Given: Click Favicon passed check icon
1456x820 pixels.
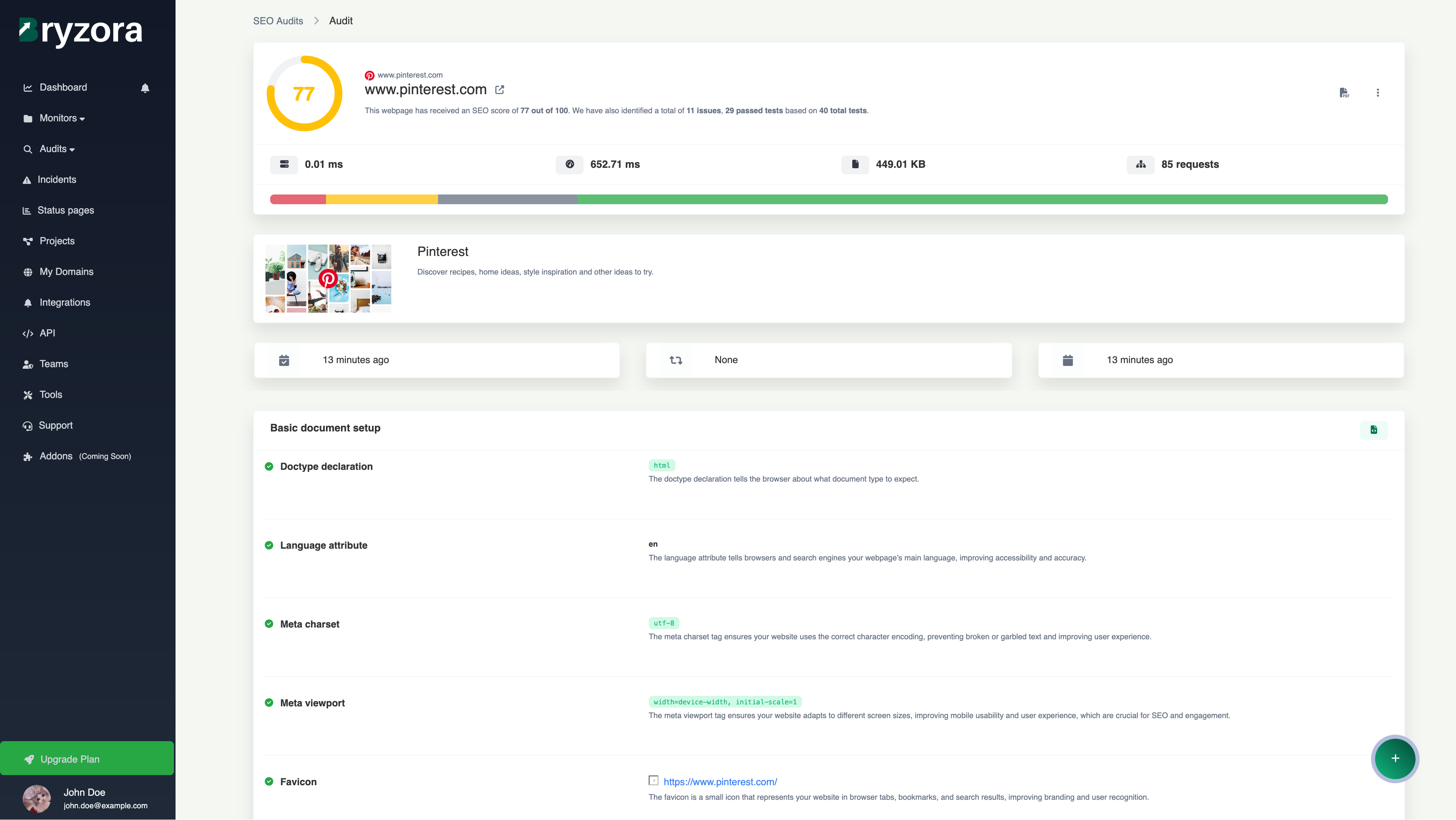Looking at the screenshot, I should tap(269, 782).
